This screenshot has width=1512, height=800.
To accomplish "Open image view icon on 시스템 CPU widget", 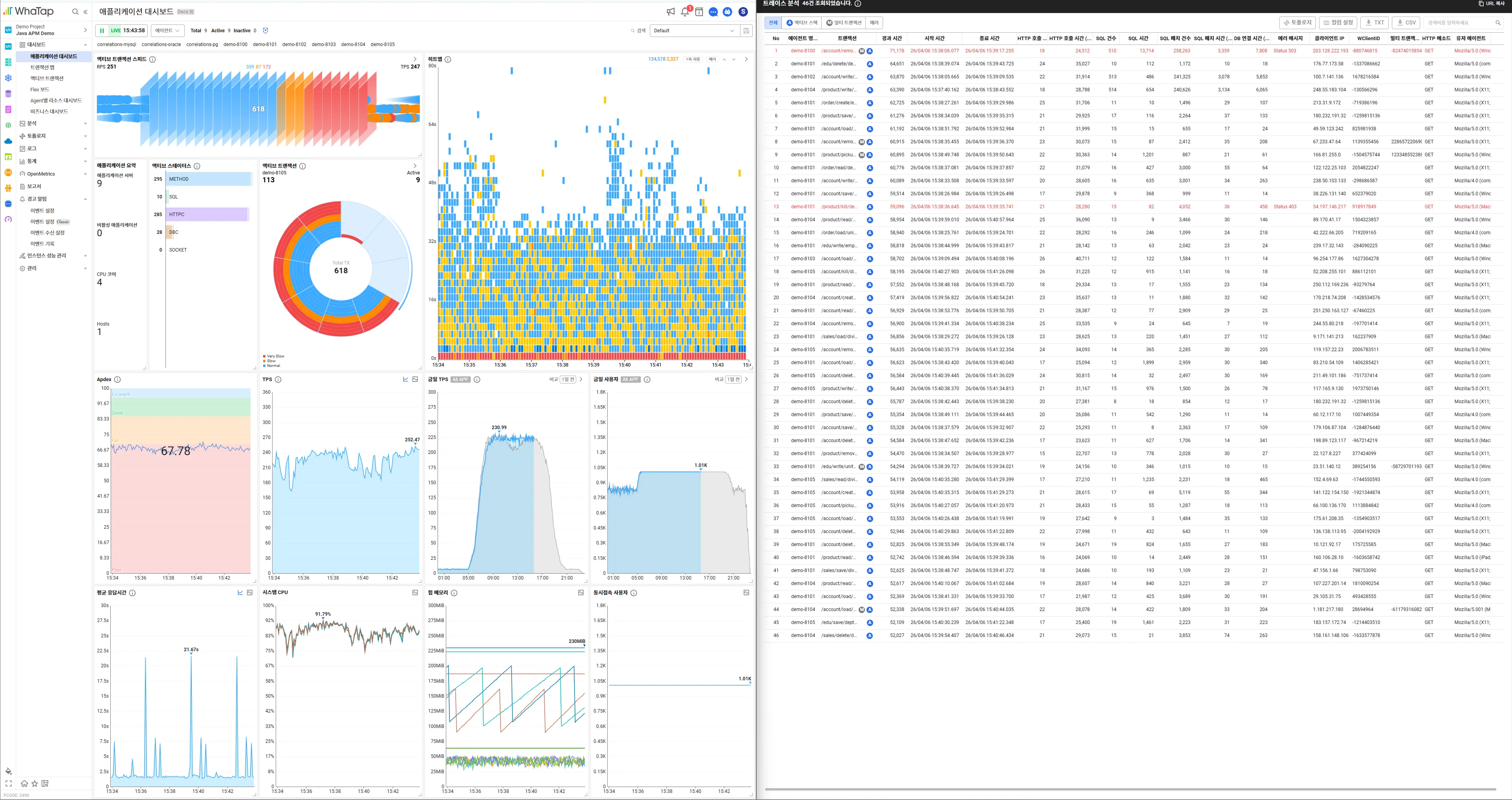I will [416, 593].
